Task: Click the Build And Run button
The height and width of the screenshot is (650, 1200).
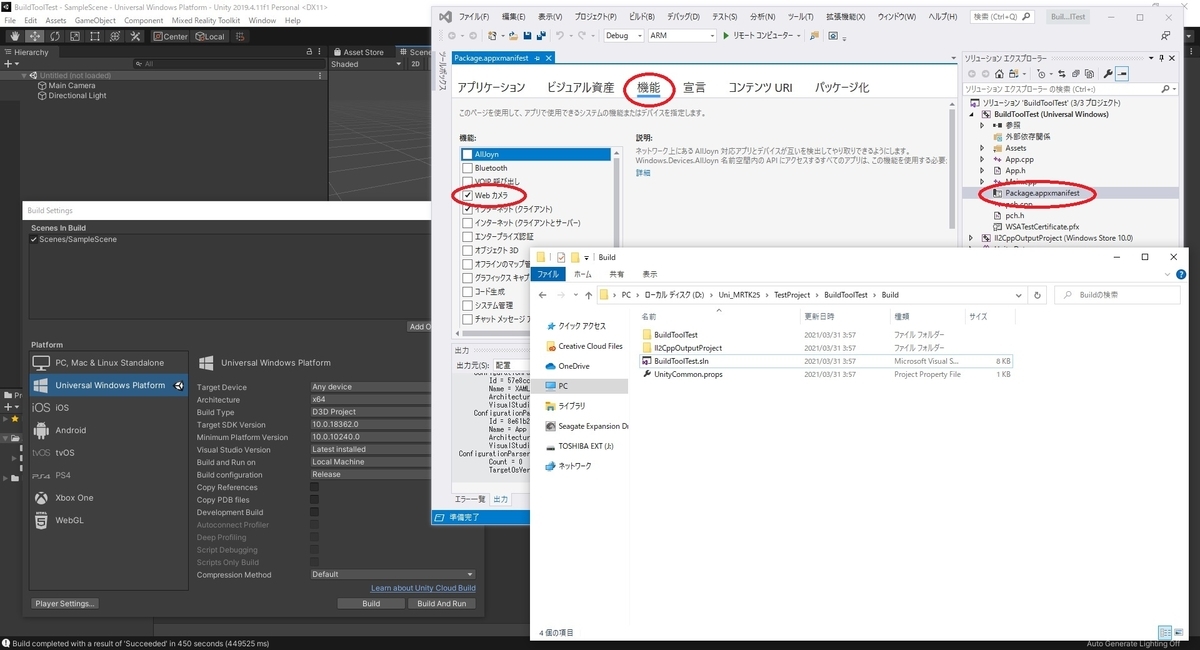Action: click(x=441, y=604)
